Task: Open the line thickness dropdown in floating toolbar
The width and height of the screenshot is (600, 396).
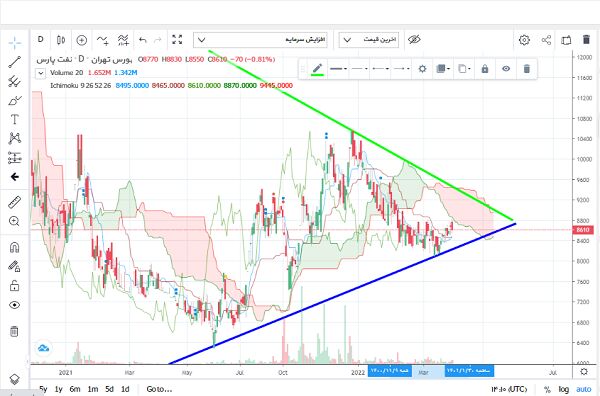Action: coord(339,69)
